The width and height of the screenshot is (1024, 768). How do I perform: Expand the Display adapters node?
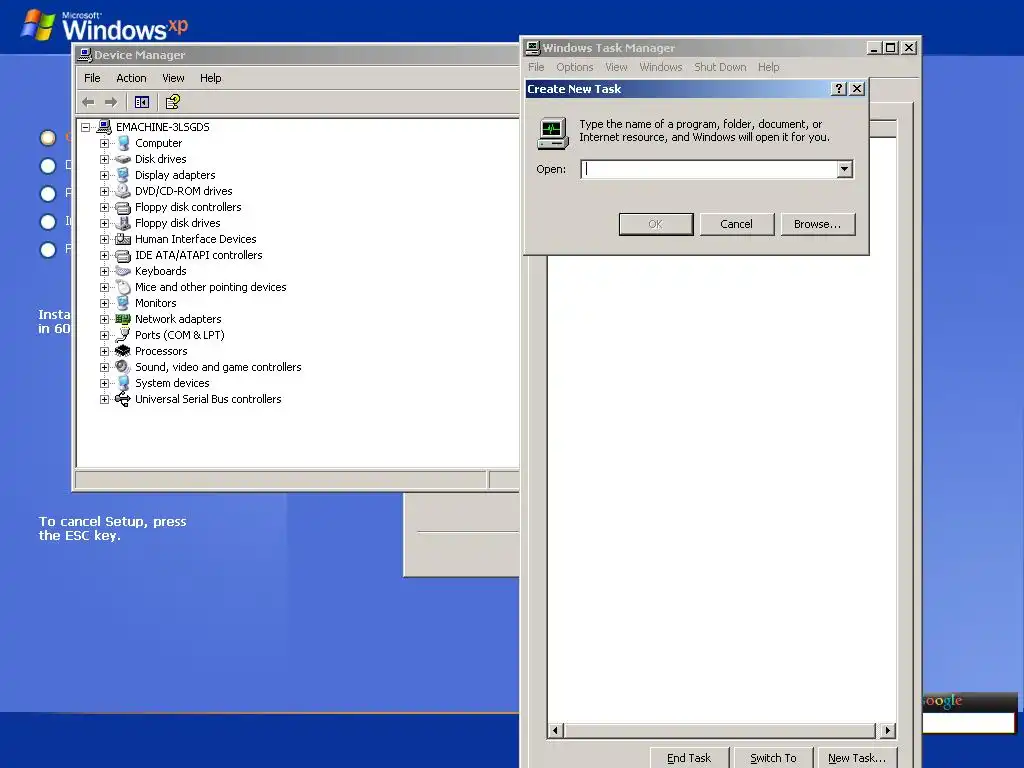pos(104,175)
